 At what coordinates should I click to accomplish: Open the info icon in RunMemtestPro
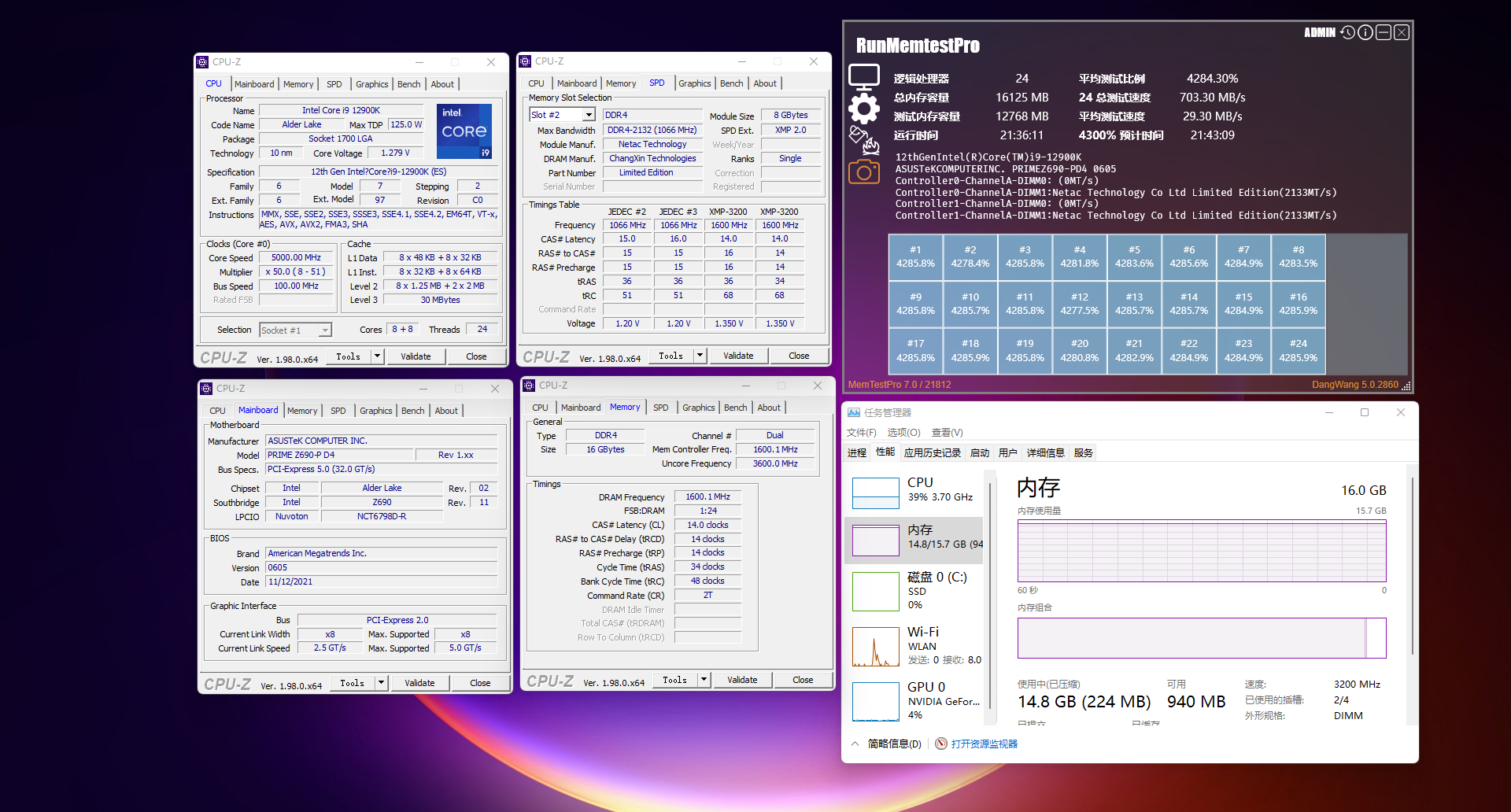coord(1365,32)
